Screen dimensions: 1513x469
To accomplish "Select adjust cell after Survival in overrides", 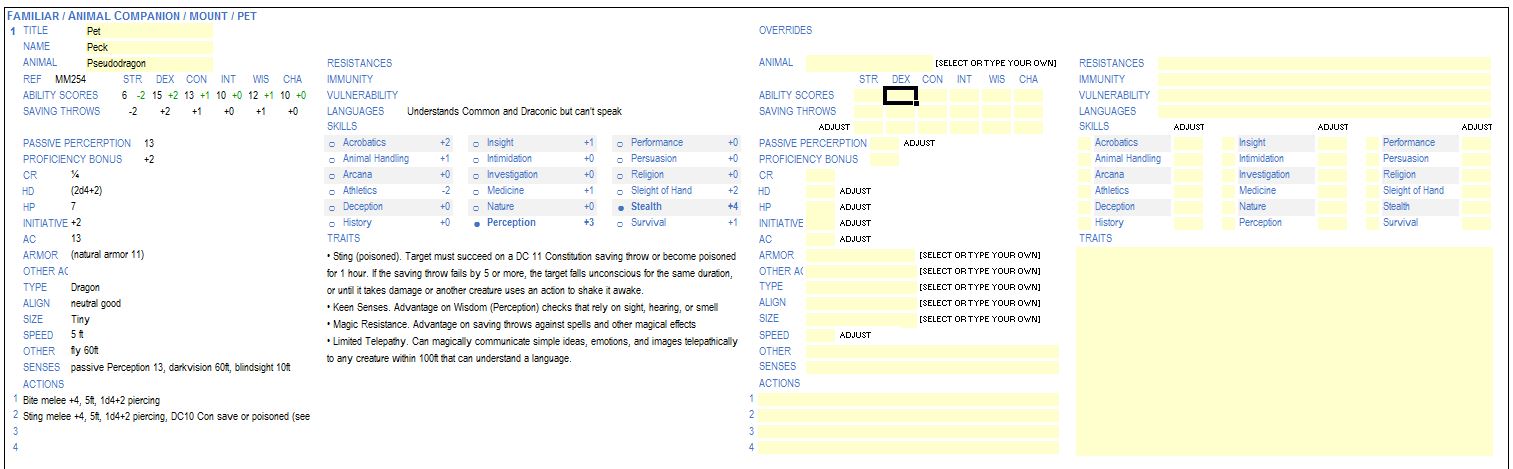I will 1476,223.
